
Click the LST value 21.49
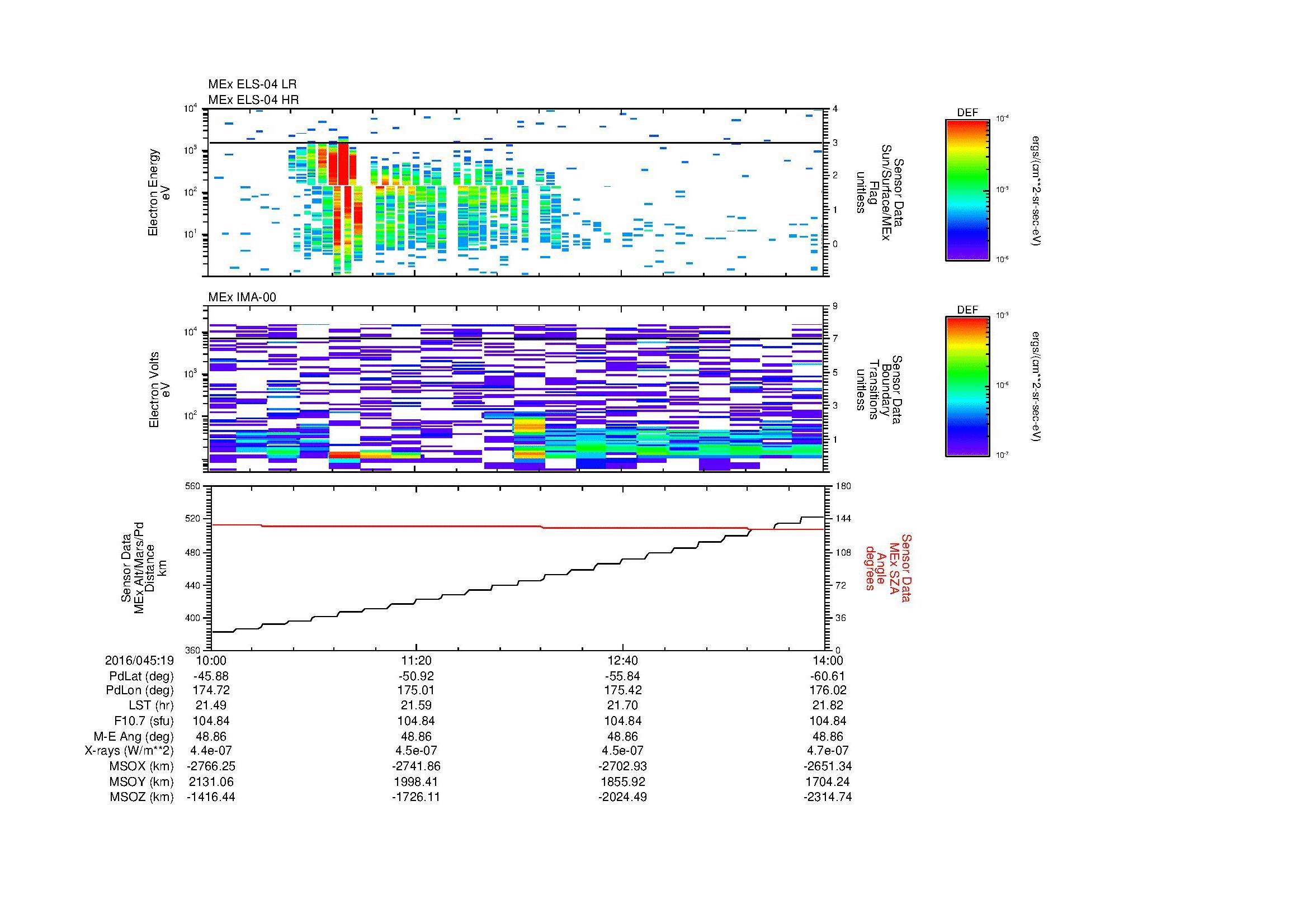click(x=211, y=705)
